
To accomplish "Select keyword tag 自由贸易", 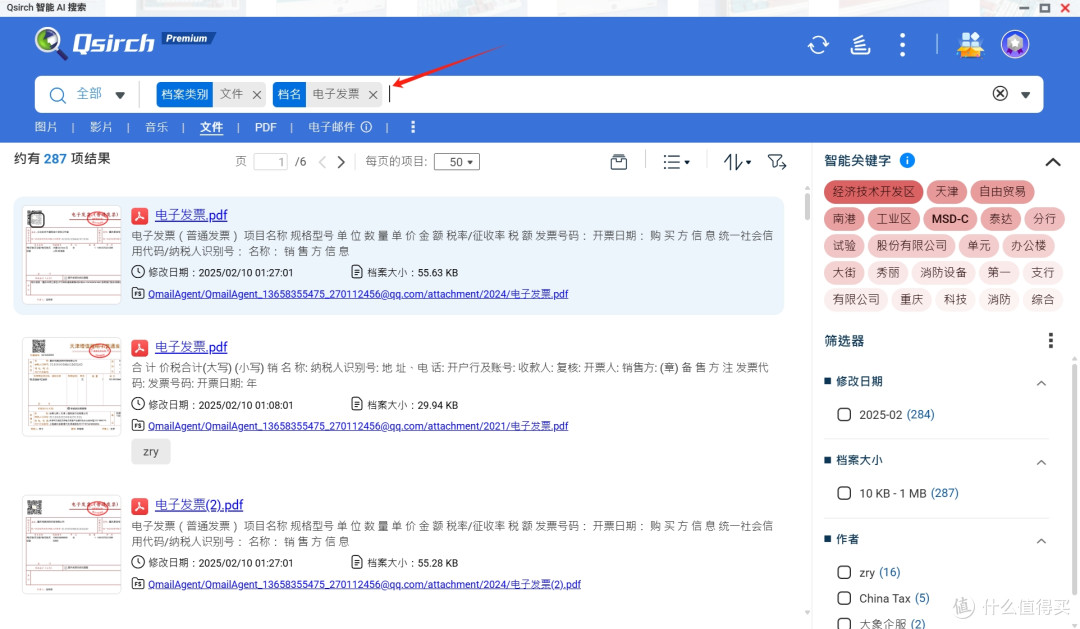I will point(1002,192).
